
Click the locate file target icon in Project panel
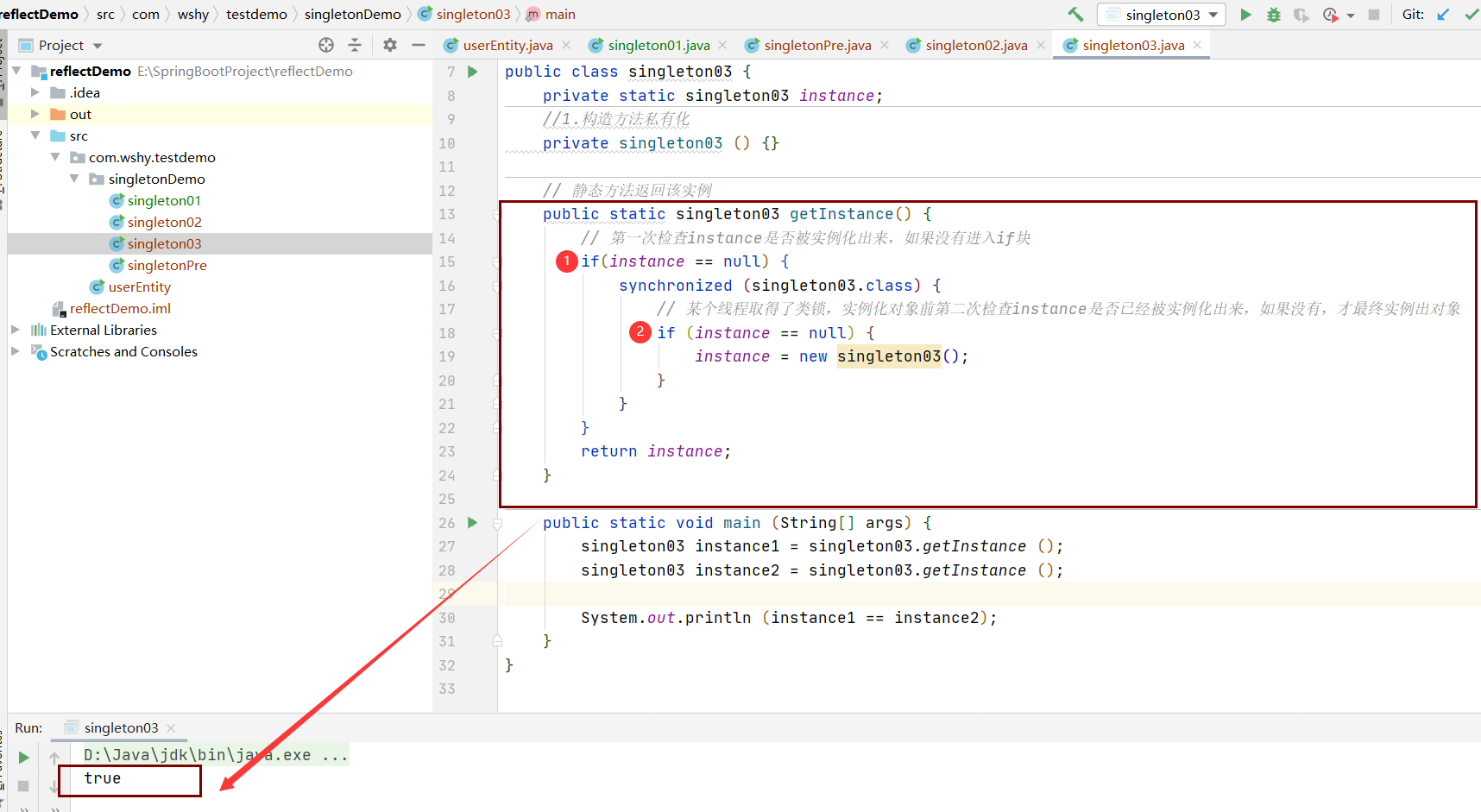click(326, 45)
